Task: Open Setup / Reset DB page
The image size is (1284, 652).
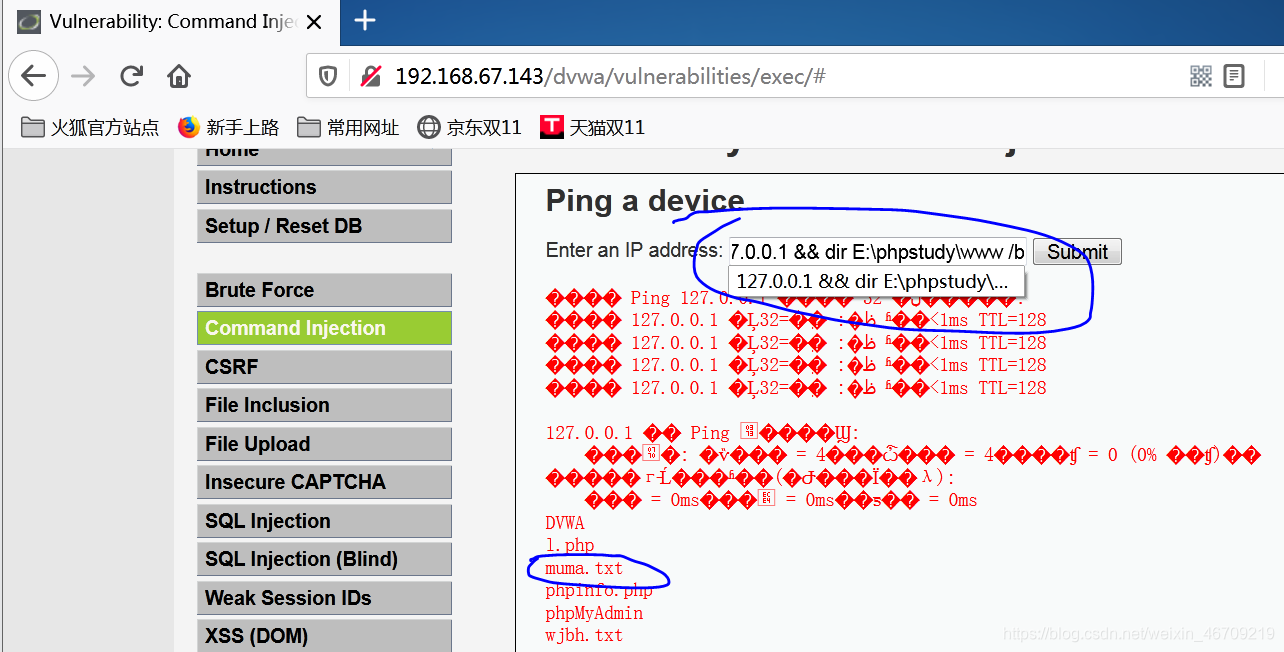Action: click(324, 226)
